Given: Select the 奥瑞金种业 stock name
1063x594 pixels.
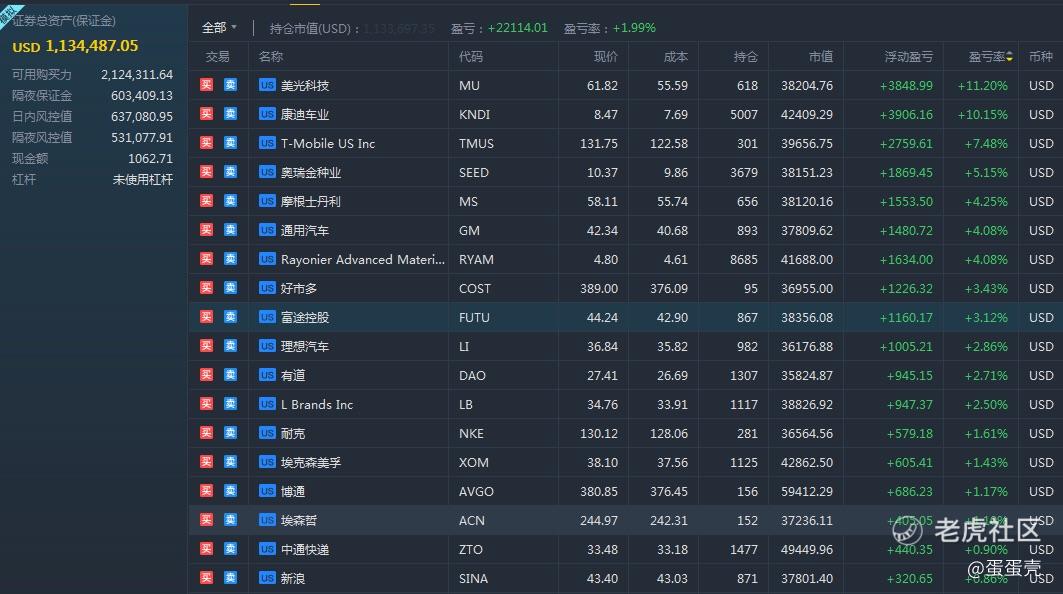Looking at the screenshot, I should click(x=311, y=172).
